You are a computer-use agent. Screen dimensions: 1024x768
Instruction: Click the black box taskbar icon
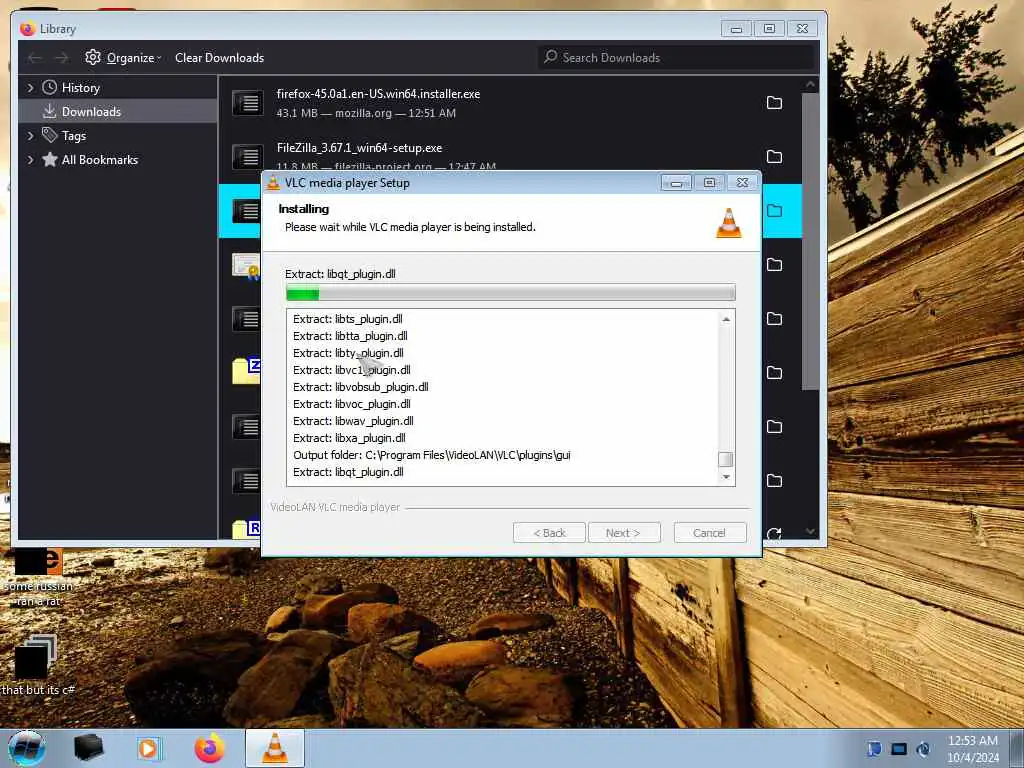(88, 748)
